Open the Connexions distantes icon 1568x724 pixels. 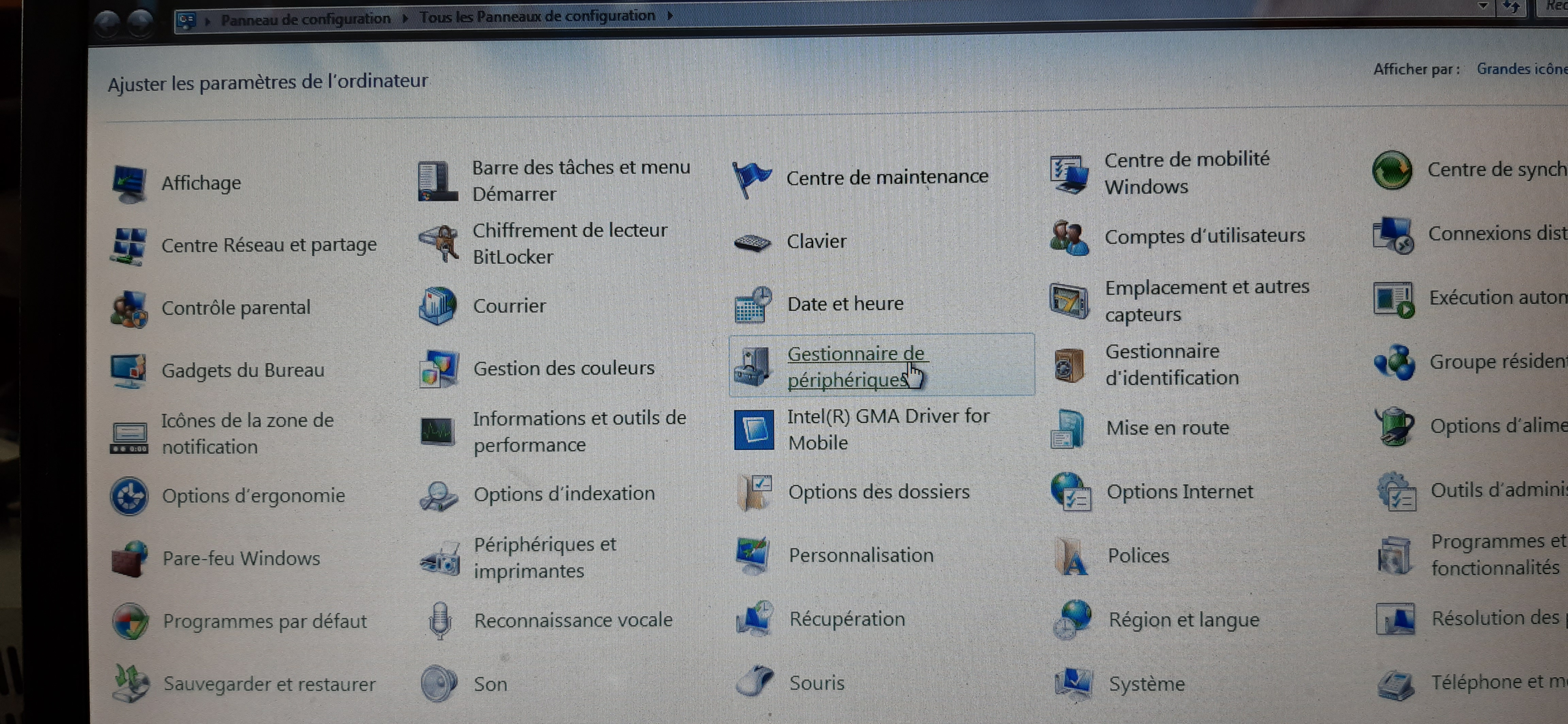[x=1393, y=235]
